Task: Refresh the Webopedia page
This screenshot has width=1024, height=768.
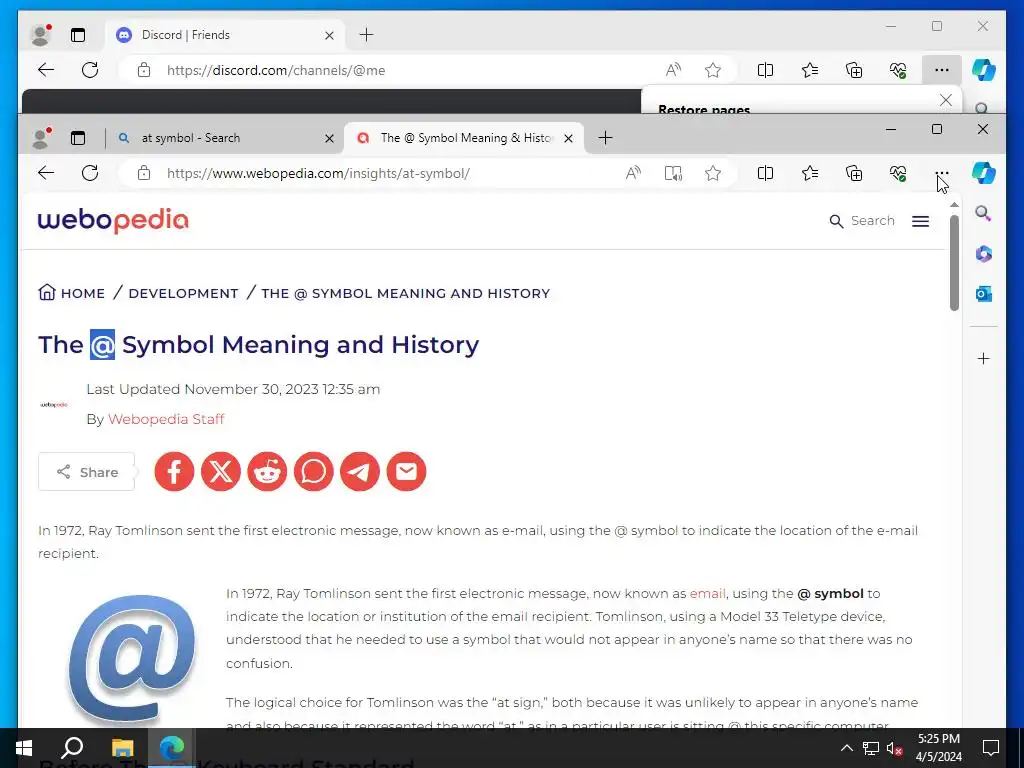Action: point(90,173)
